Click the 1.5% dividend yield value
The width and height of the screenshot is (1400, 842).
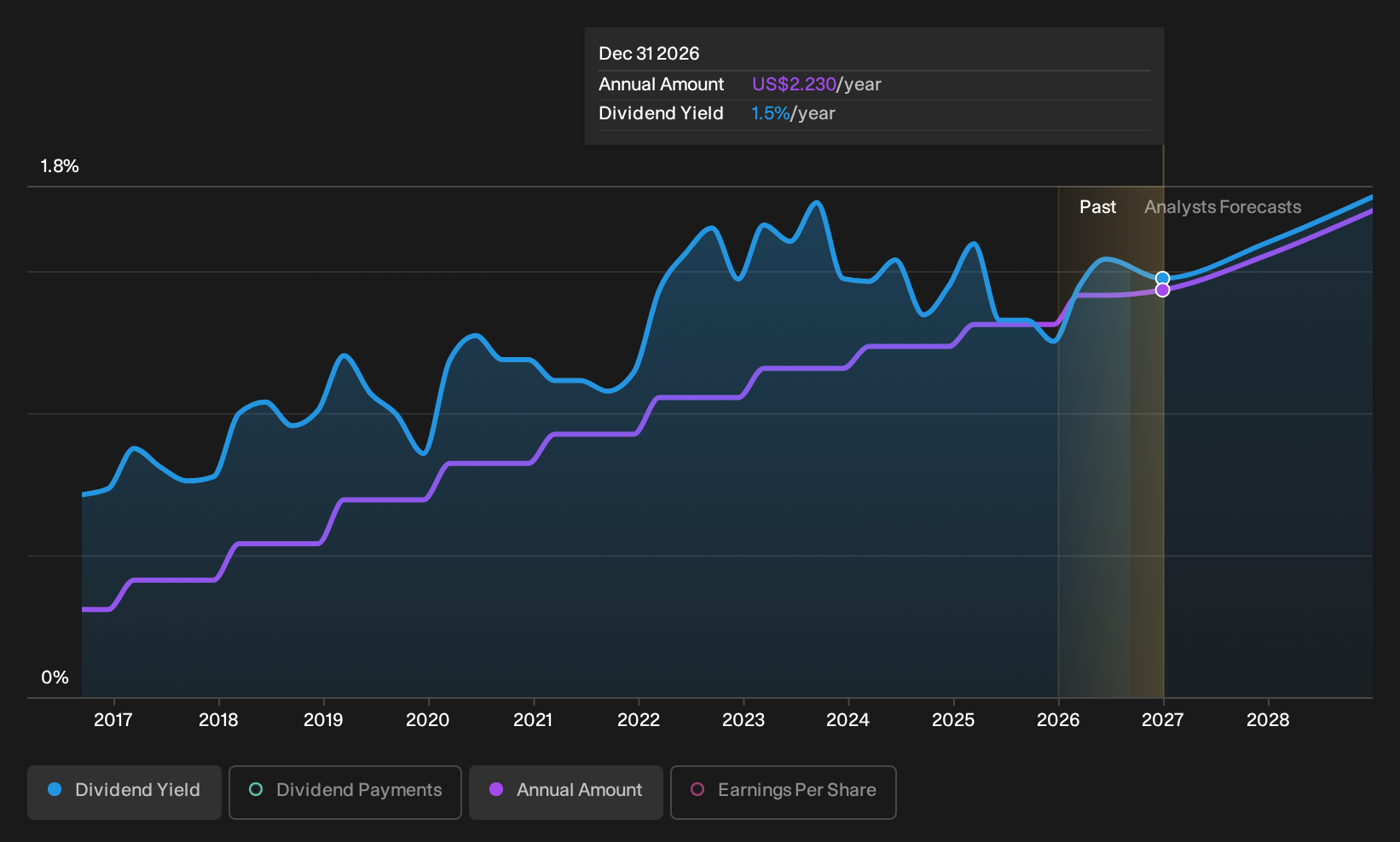771,113
